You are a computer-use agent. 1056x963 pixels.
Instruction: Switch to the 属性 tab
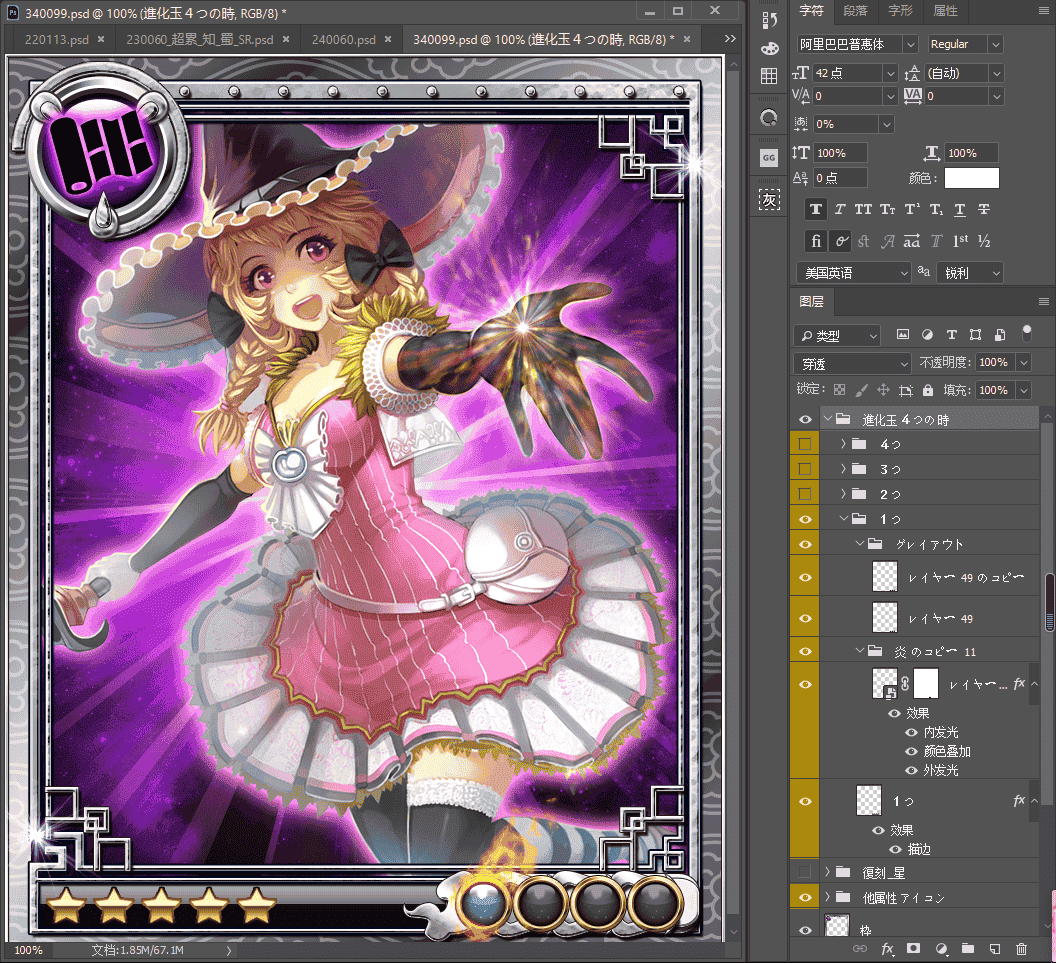(945, 11)
